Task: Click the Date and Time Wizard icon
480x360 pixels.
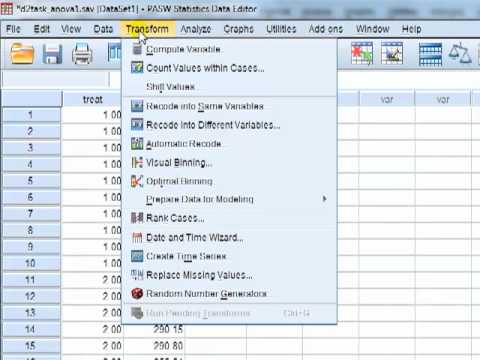Action: pyautogui.click(x=137, y=237)
